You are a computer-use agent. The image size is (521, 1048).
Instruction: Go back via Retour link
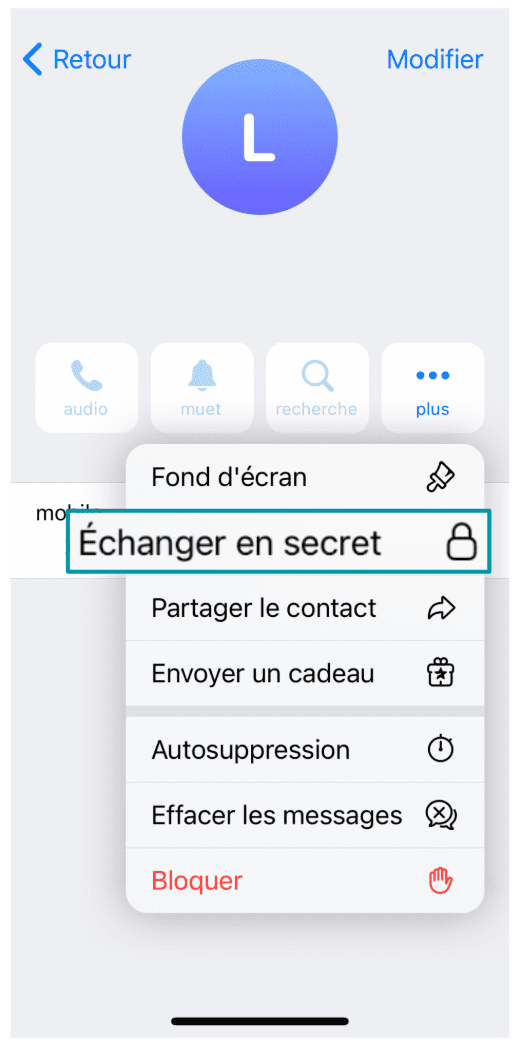coord(77,59)
